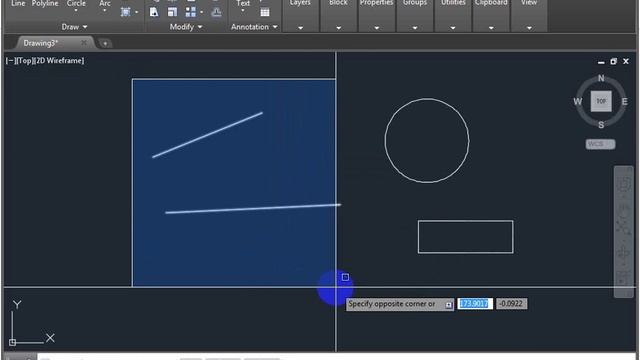Viewport: 640px width, 360px height.
Task: Open the WCS coordinate system dropdown
Action: point(600,144)
